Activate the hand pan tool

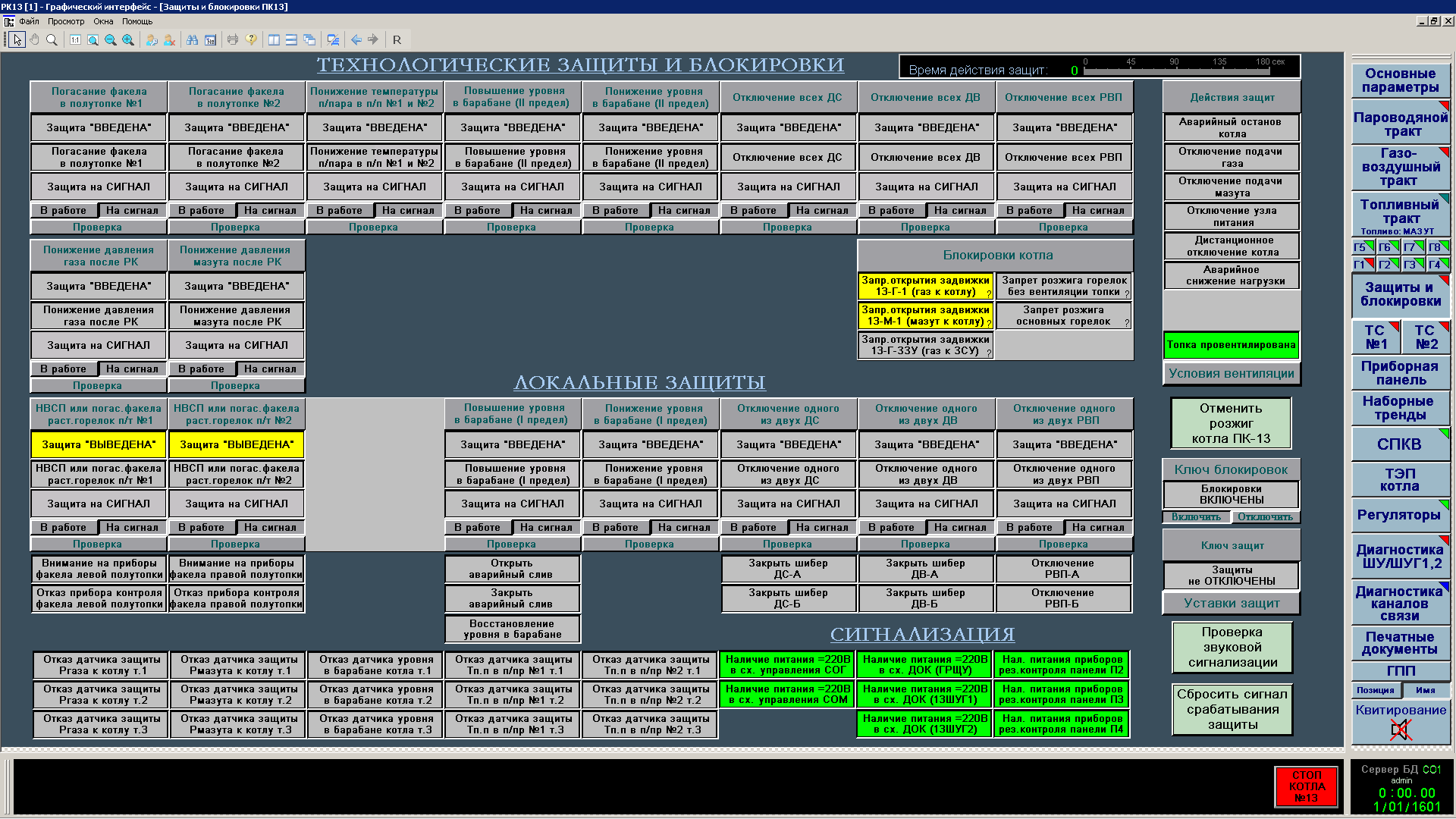34,39
